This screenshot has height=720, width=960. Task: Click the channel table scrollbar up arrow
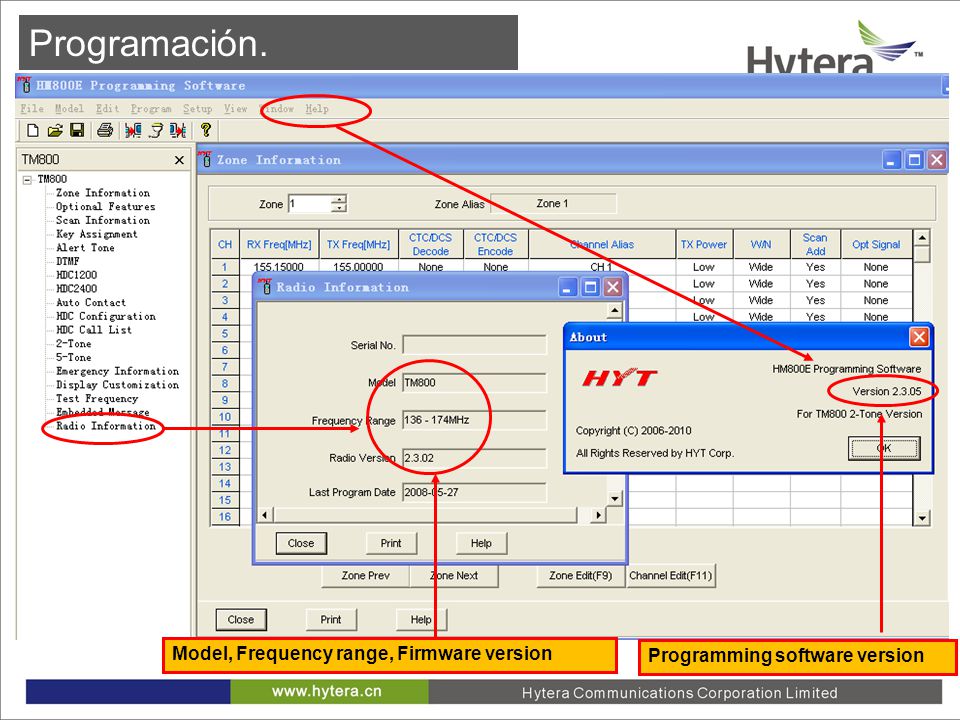[921, 238]
